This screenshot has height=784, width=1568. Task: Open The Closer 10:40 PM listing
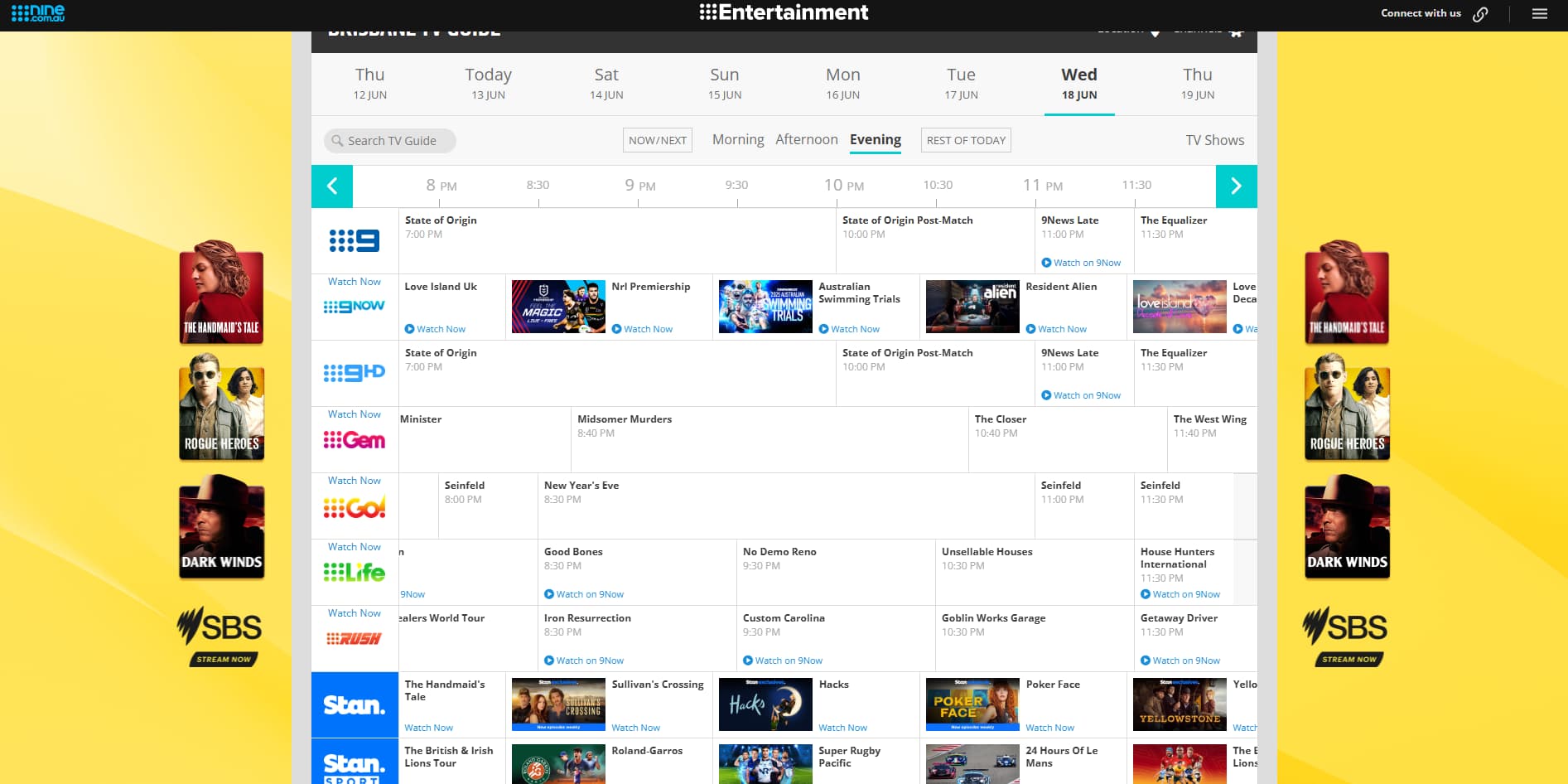tap(1068, 439)
